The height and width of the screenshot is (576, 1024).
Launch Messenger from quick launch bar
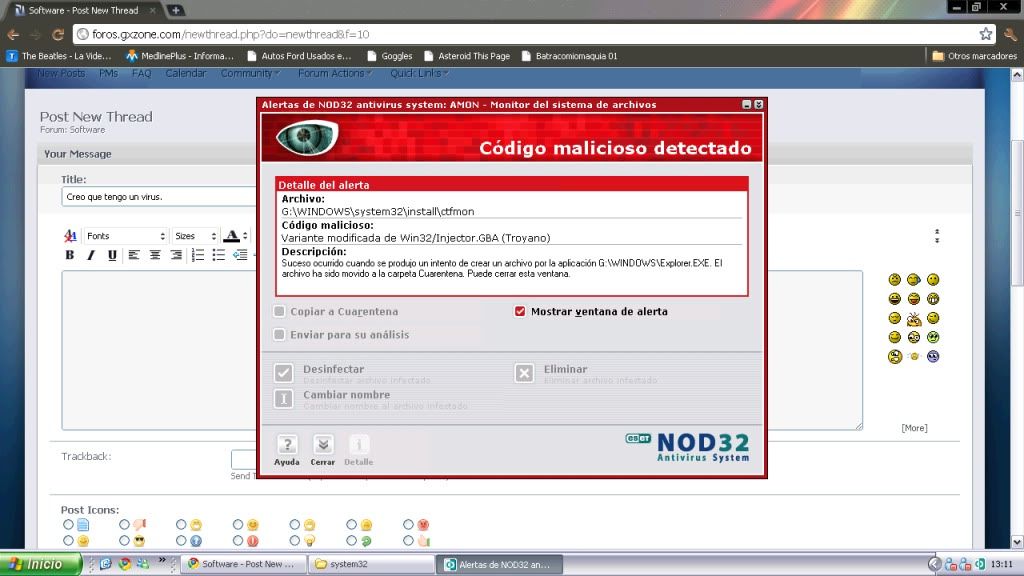pyautogui.click(x=142, y=564)
